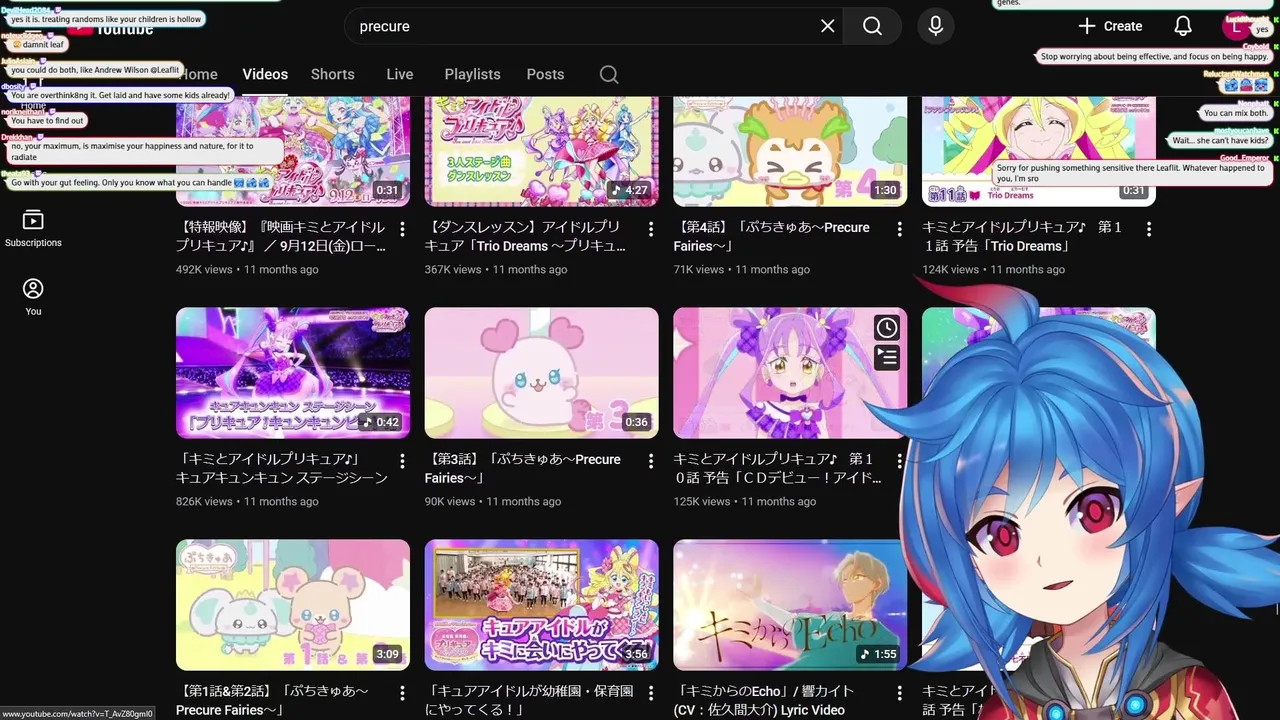
Task: Click the 367K views text
Action: coord(453,269)
